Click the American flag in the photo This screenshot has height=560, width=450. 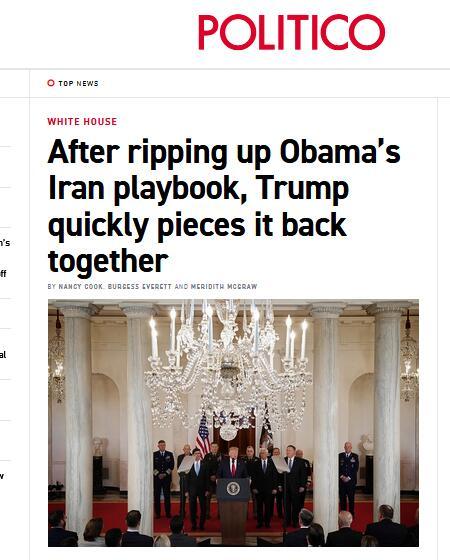[x=203, y=435]
